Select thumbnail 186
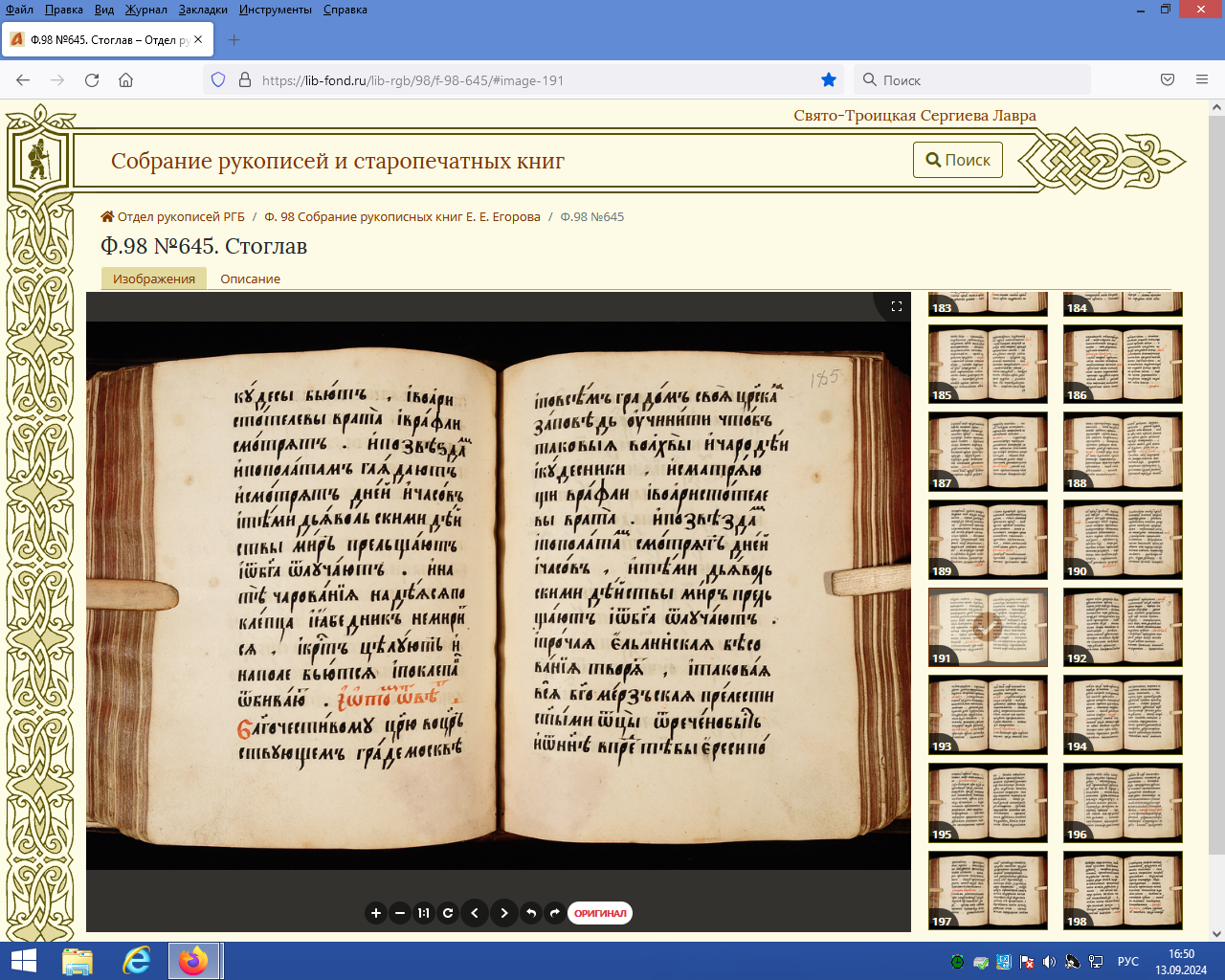 click(1123, 364)
